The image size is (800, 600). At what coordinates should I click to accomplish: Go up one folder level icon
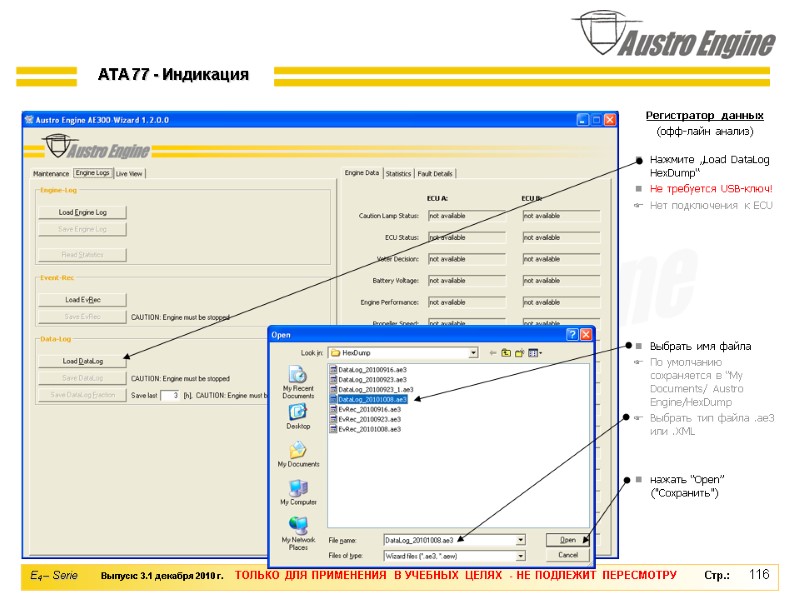[506, 353]
